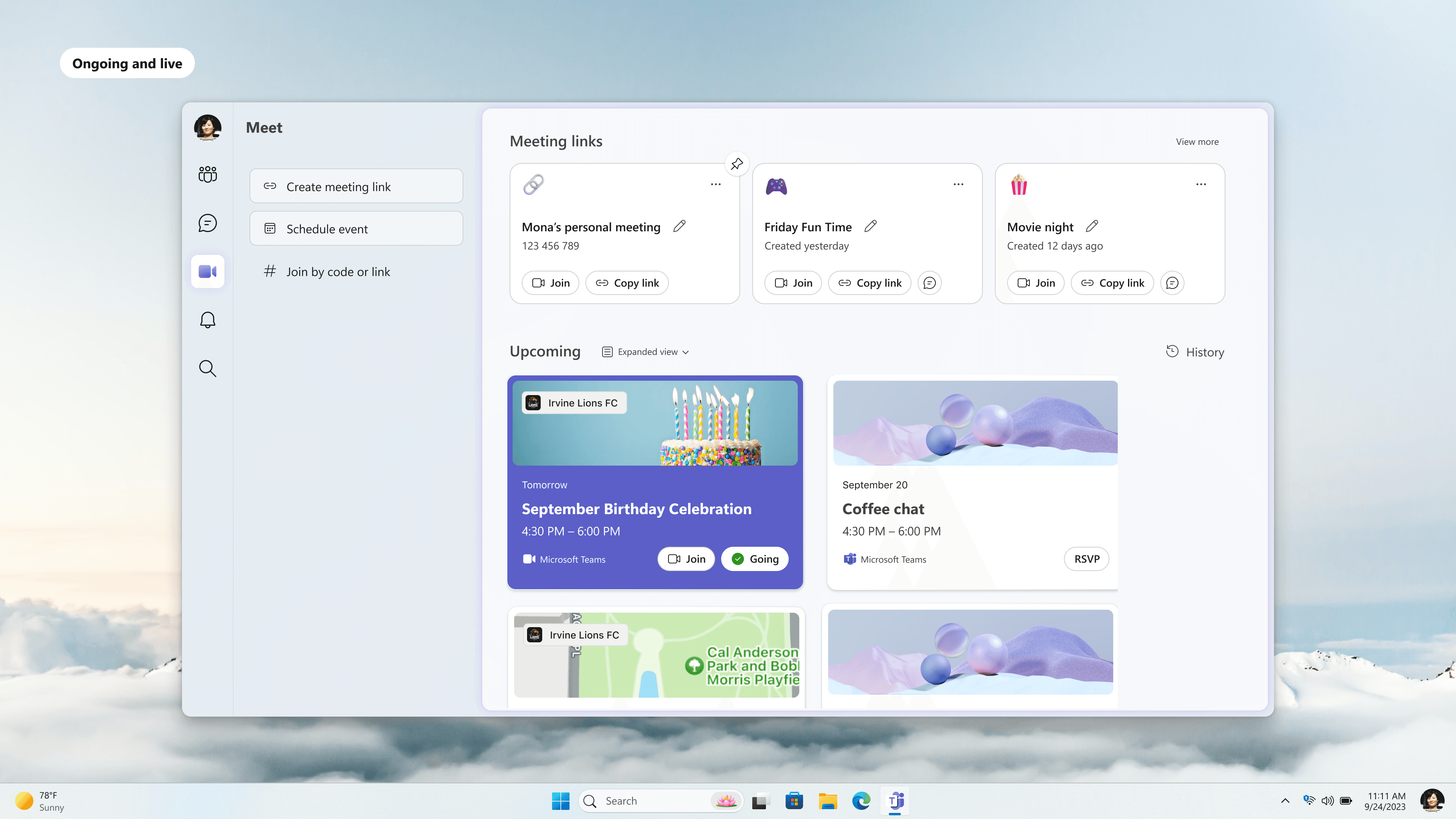Screen dimensions: 1456x819
Task: Toggle Going status on Birthday Celebration
Action: tap(755, 559)
